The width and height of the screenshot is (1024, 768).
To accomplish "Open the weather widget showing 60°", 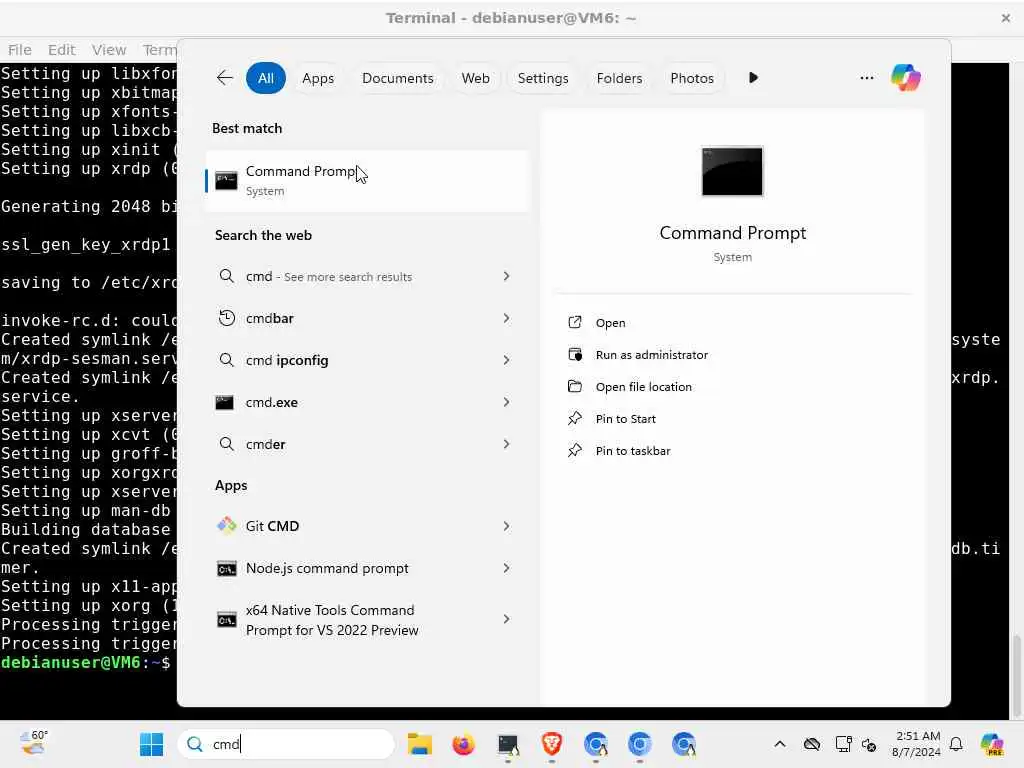I will 34,743.
